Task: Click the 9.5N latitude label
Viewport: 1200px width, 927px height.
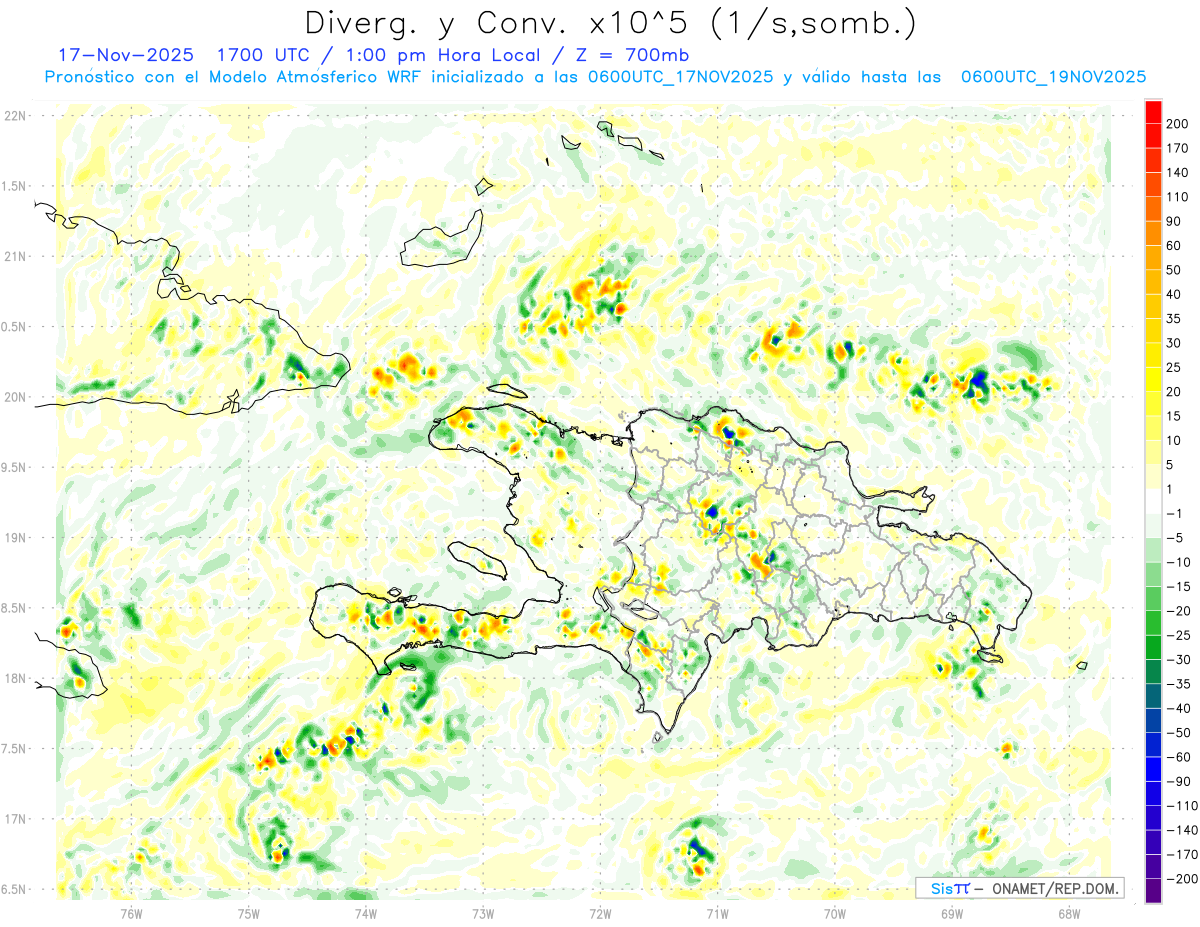Action: (x=13, y=467)
